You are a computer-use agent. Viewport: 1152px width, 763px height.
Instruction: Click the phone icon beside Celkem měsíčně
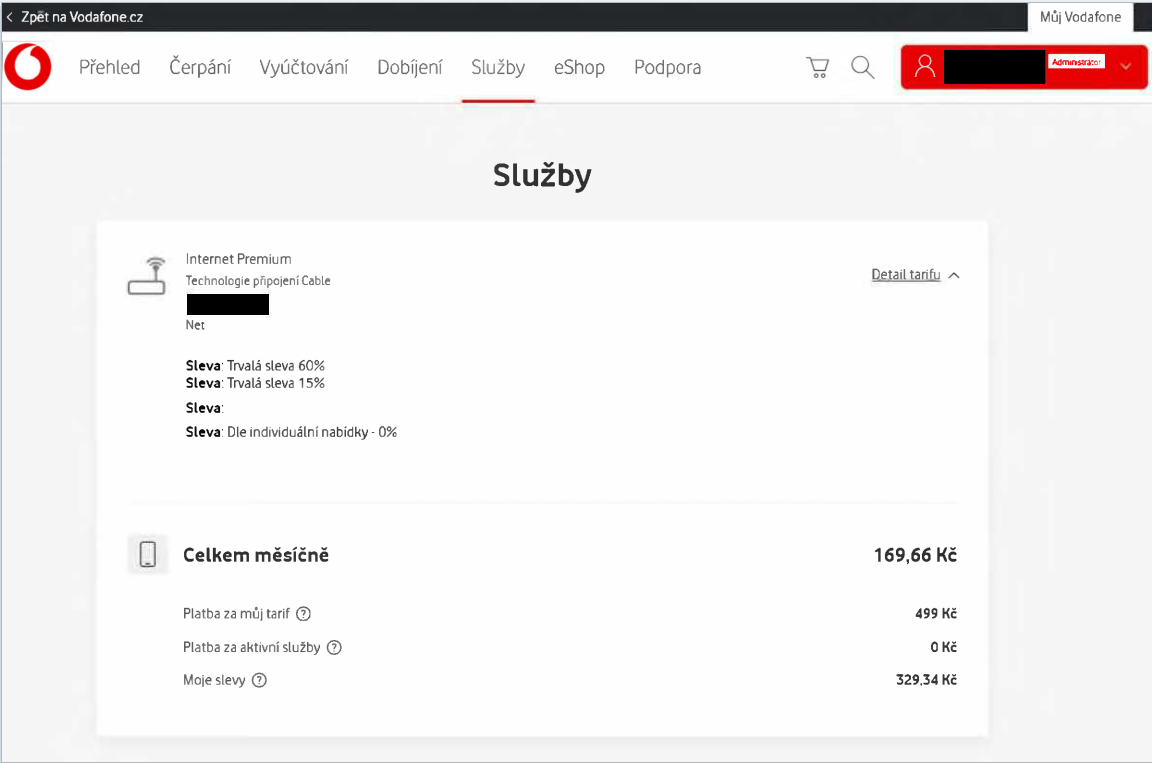click(x=148, y=554)
